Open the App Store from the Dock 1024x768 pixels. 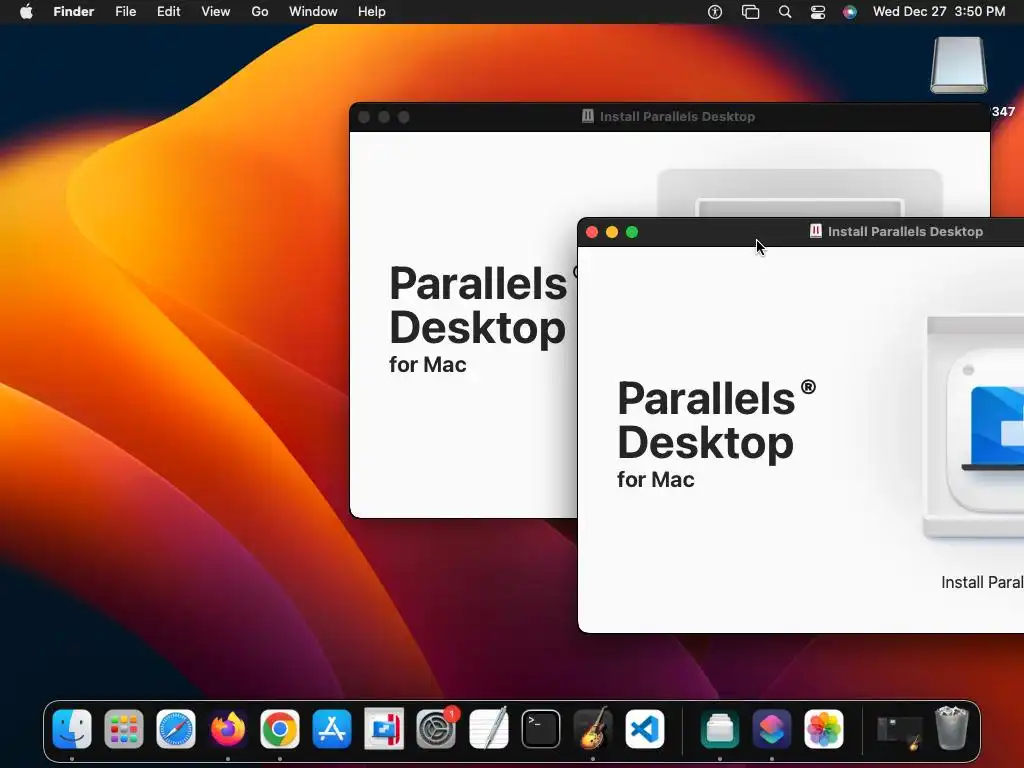pos(332,728)
